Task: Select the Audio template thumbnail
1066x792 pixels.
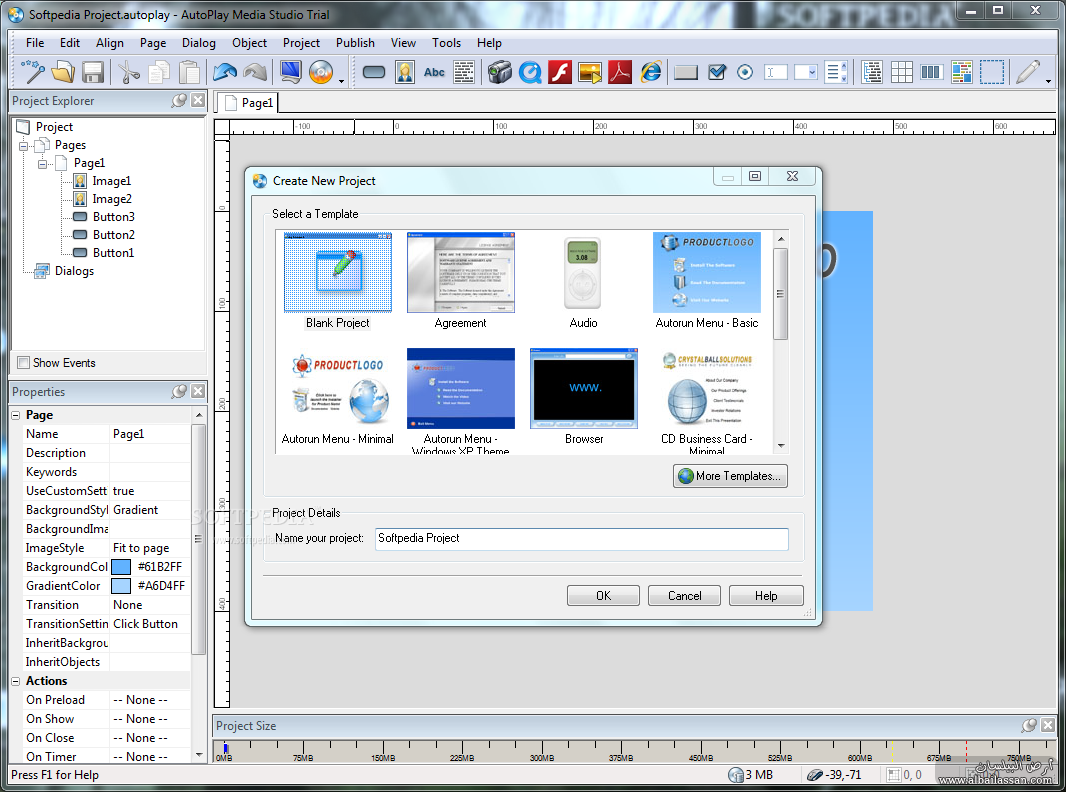Action: (x=583, y=273)
